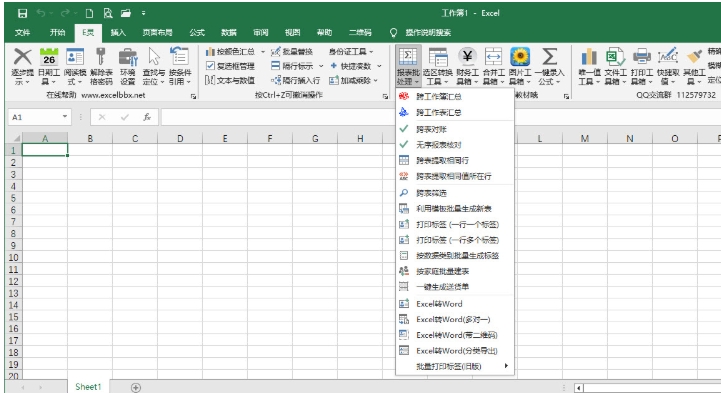Open the 财务工具箱 yen icon
The image size is (721, 393).
point(467,57)
